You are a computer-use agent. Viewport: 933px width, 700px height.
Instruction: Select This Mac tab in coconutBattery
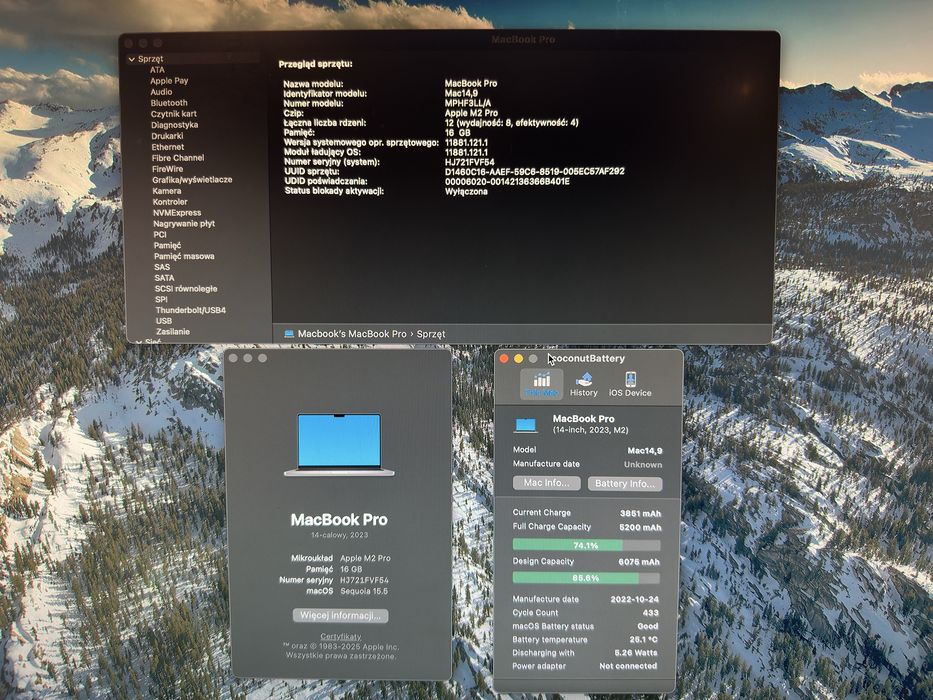[541, 385]
